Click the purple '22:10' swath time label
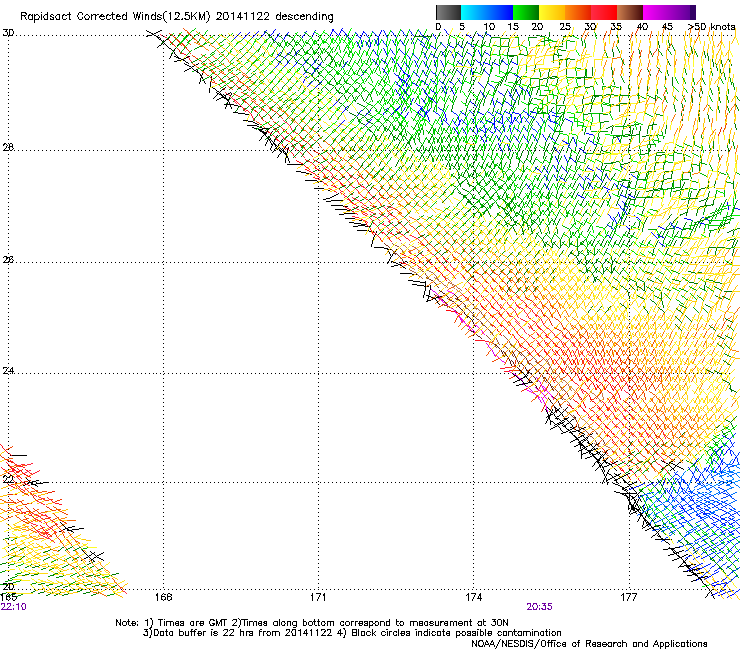Image resolution: width=740 pixels, height=650 pixels. tap(14, 607)
